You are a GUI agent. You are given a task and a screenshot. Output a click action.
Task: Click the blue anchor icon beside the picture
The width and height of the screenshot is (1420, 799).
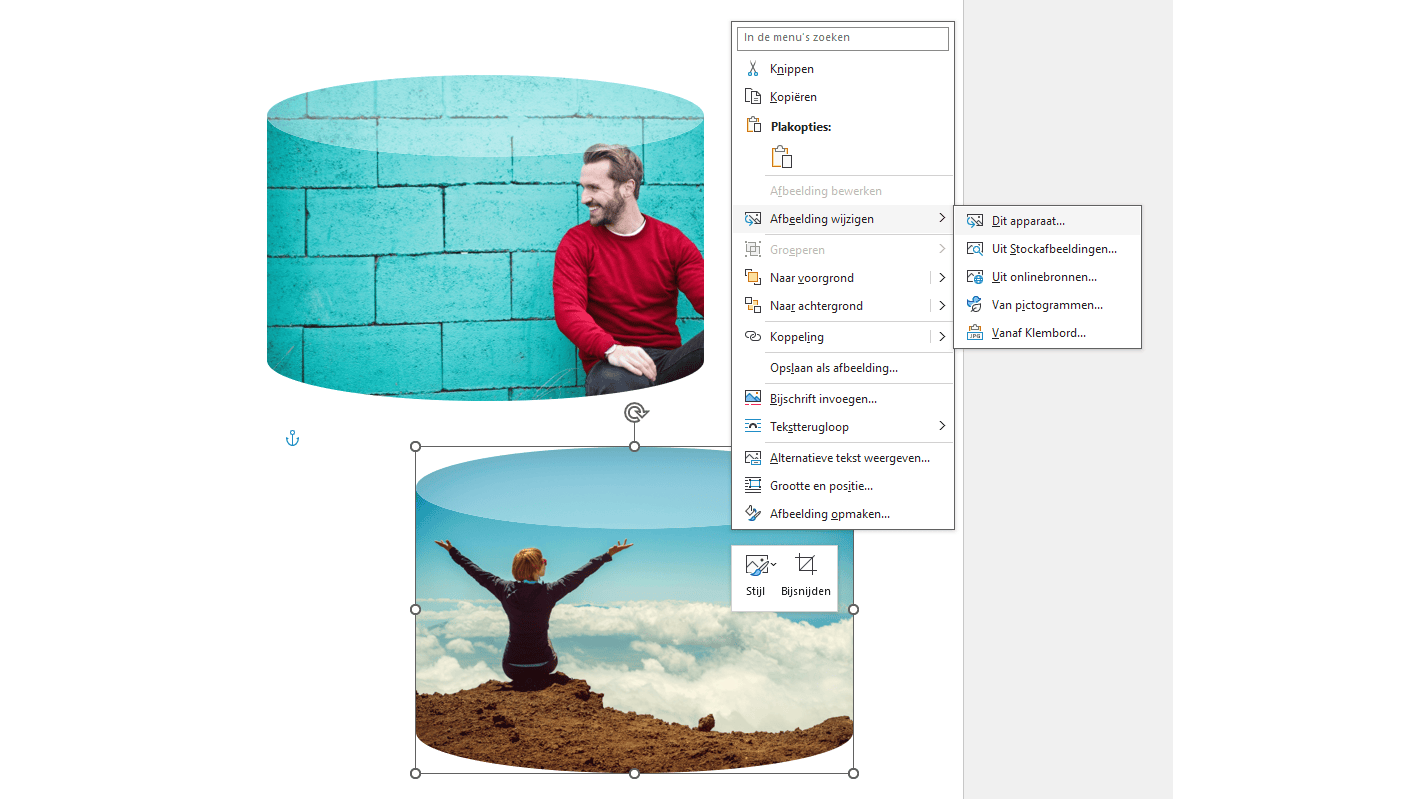292,438
